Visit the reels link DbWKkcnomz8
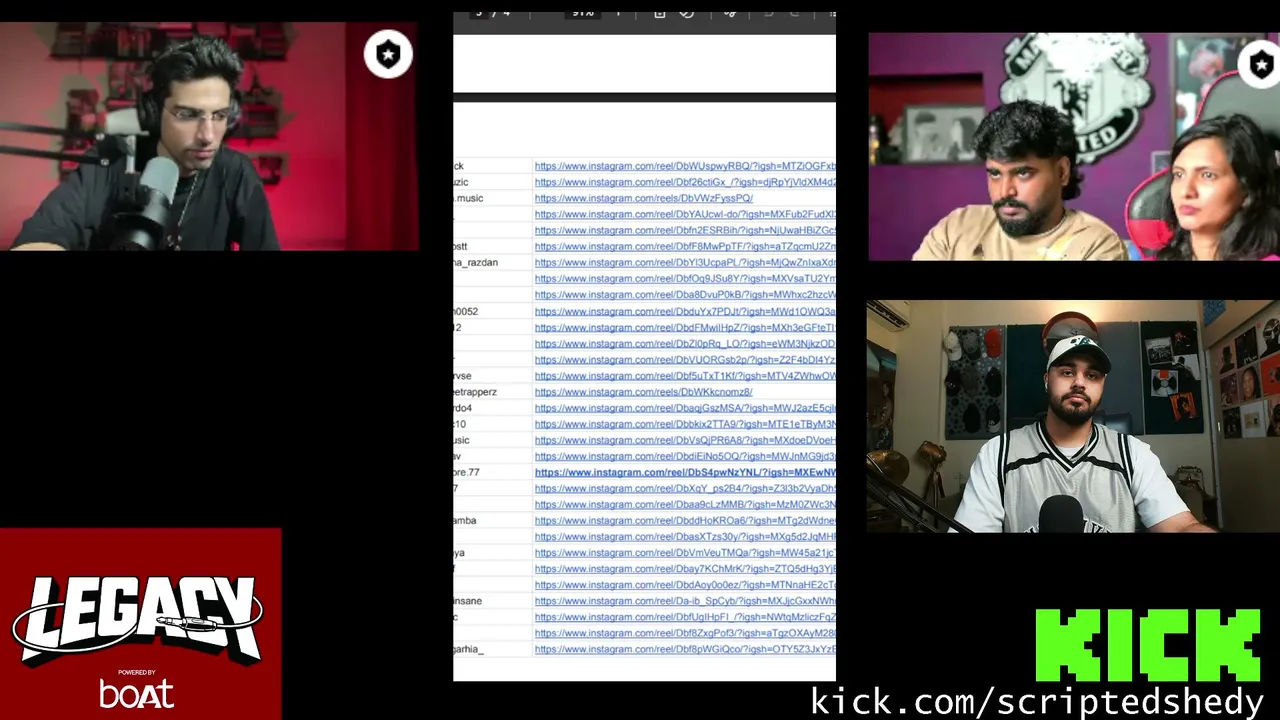Screen dimensions: 1280x720 pos(644,392)
